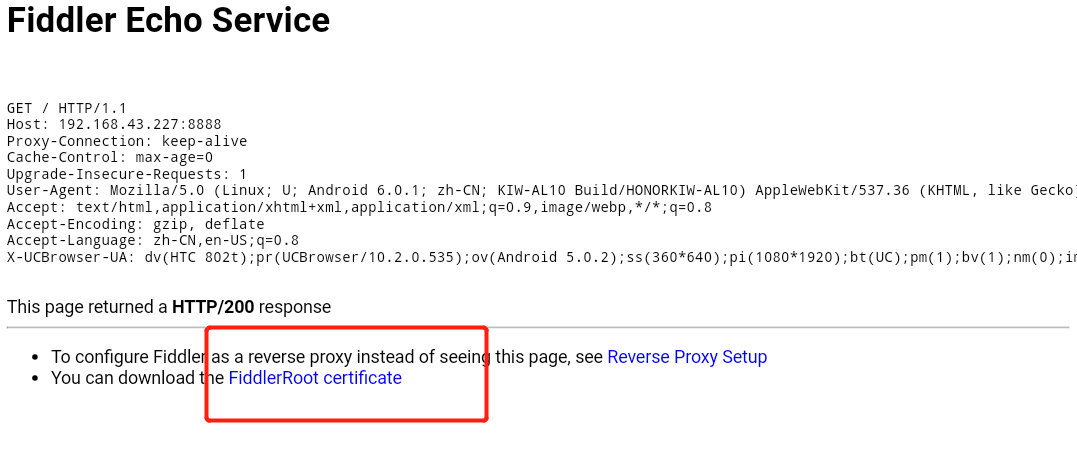Open the Reverse Proxy Setup link
Screen dimensions: 1077x475
(x=687, y=357)
